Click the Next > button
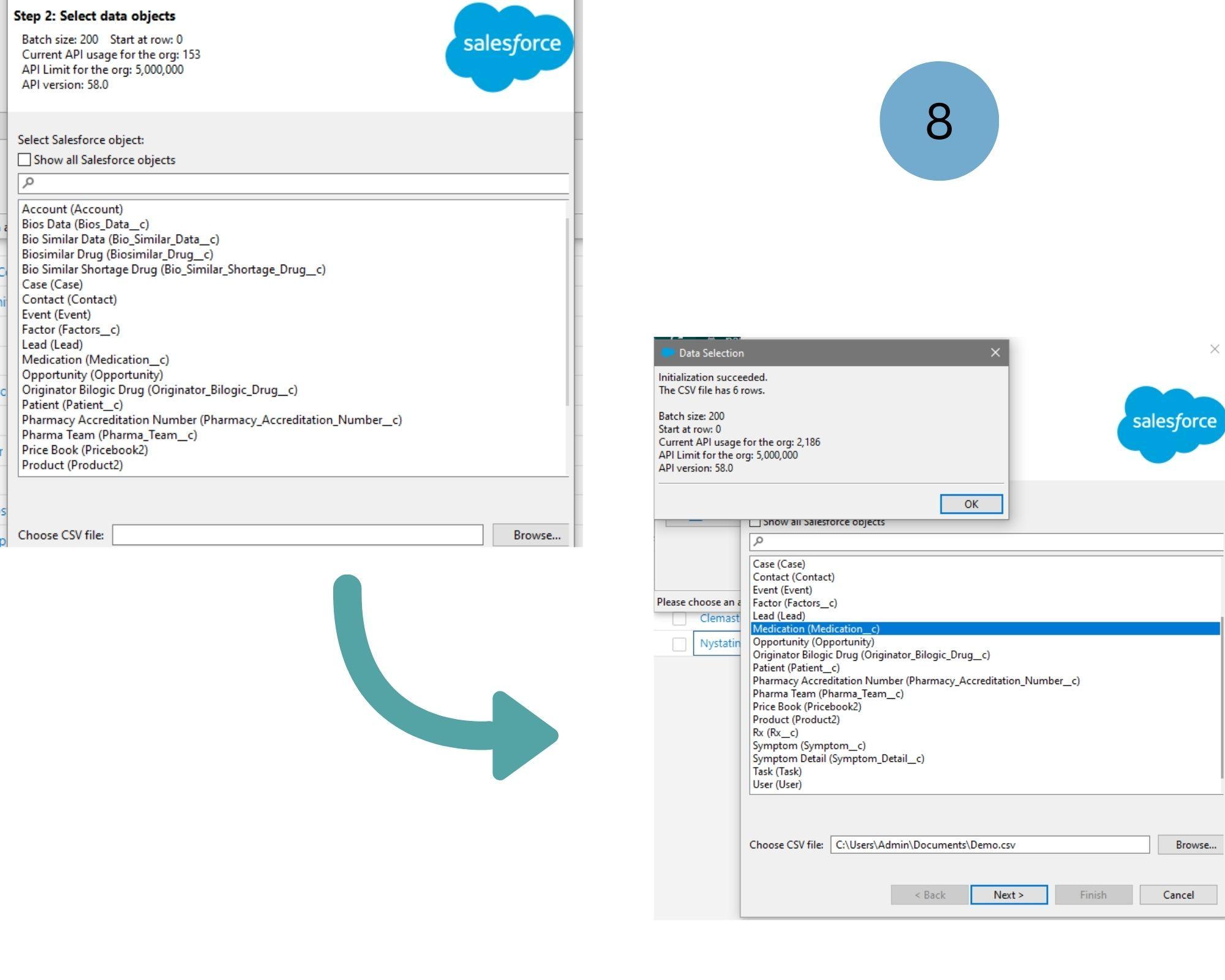Viewport: 1225px width, 980px height. point(1009,894)
